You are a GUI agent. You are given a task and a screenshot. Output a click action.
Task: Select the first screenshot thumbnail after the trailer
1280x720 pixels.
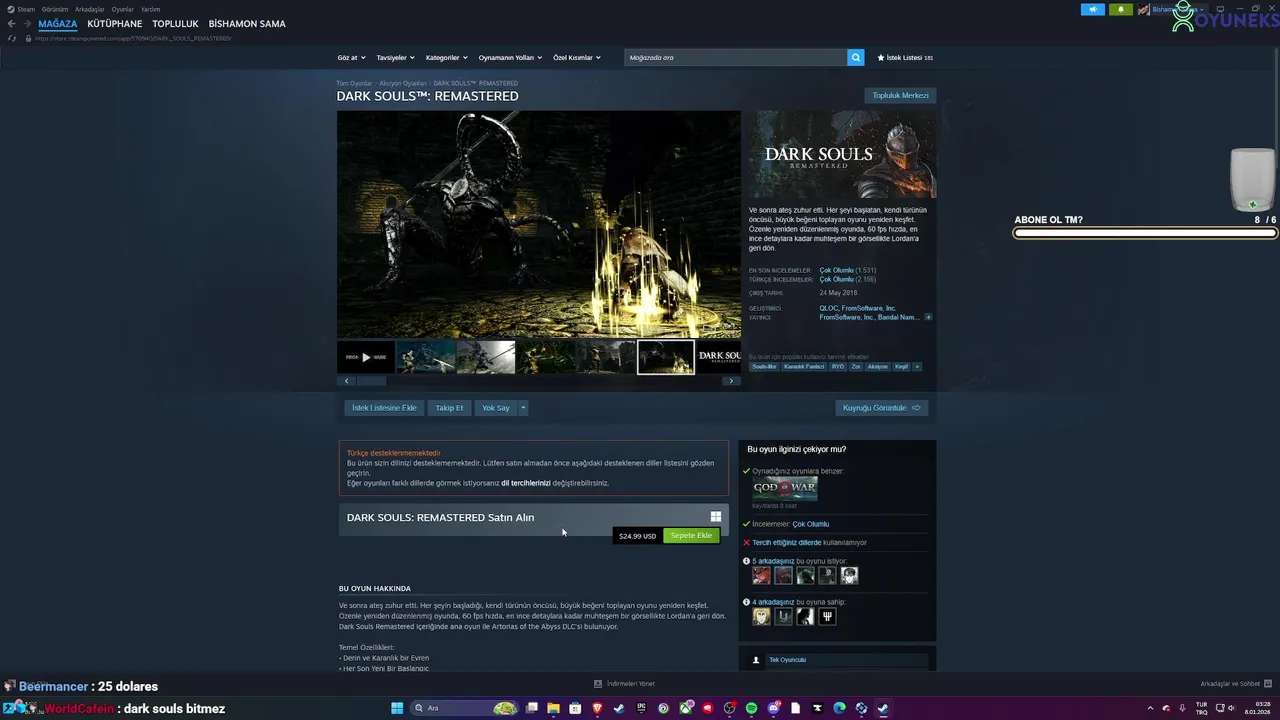pyautogui.click(x=427, y=357)
